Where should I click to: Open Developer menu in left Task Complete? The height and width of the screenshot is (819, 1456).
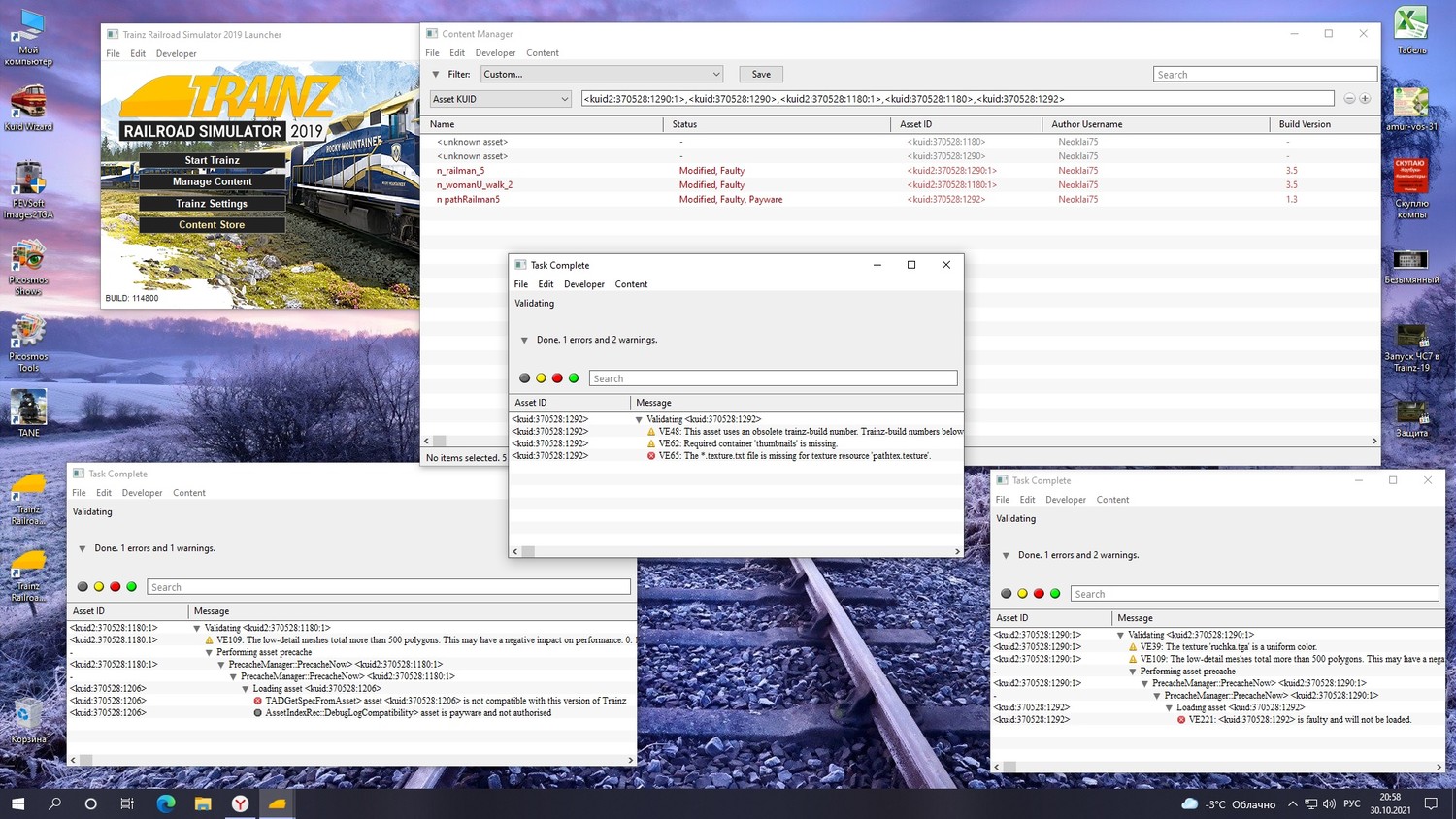coord(142,493)
